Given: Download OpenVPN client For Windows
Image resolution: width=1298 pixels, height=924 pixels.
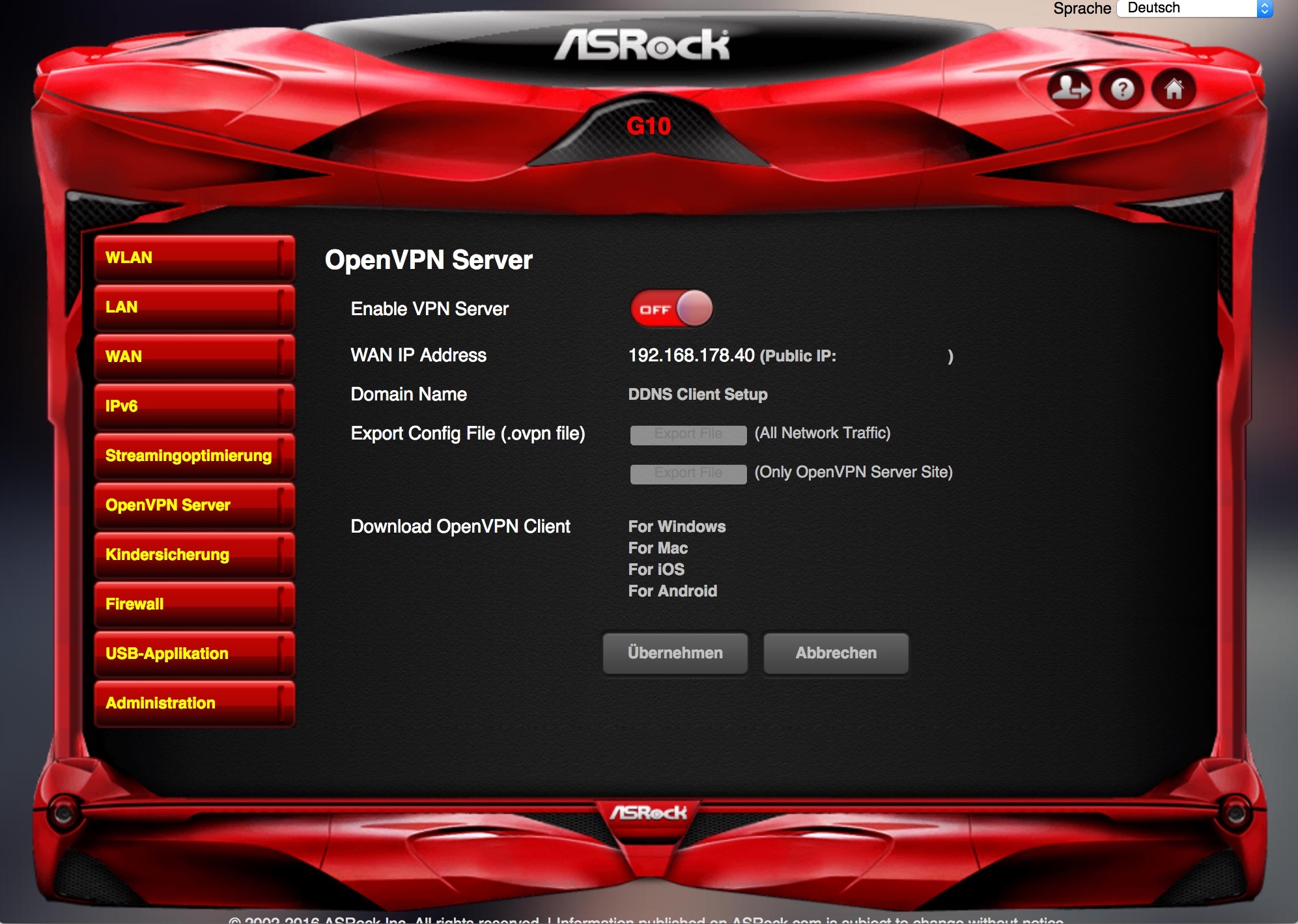Looking at the screenshot, I should [x=677, y=527].
